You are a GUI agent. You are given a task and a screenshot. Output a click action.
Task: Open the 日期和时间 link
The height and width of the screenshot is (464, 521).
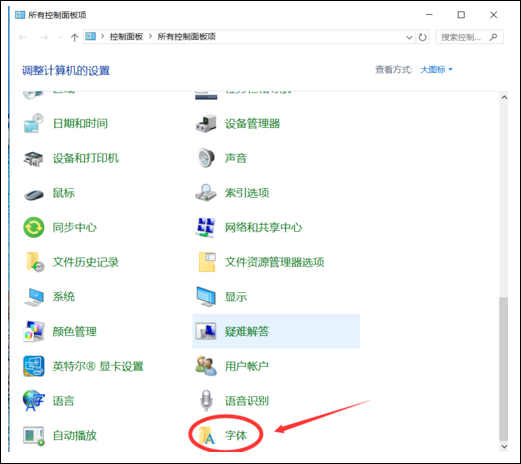(80, 124)
